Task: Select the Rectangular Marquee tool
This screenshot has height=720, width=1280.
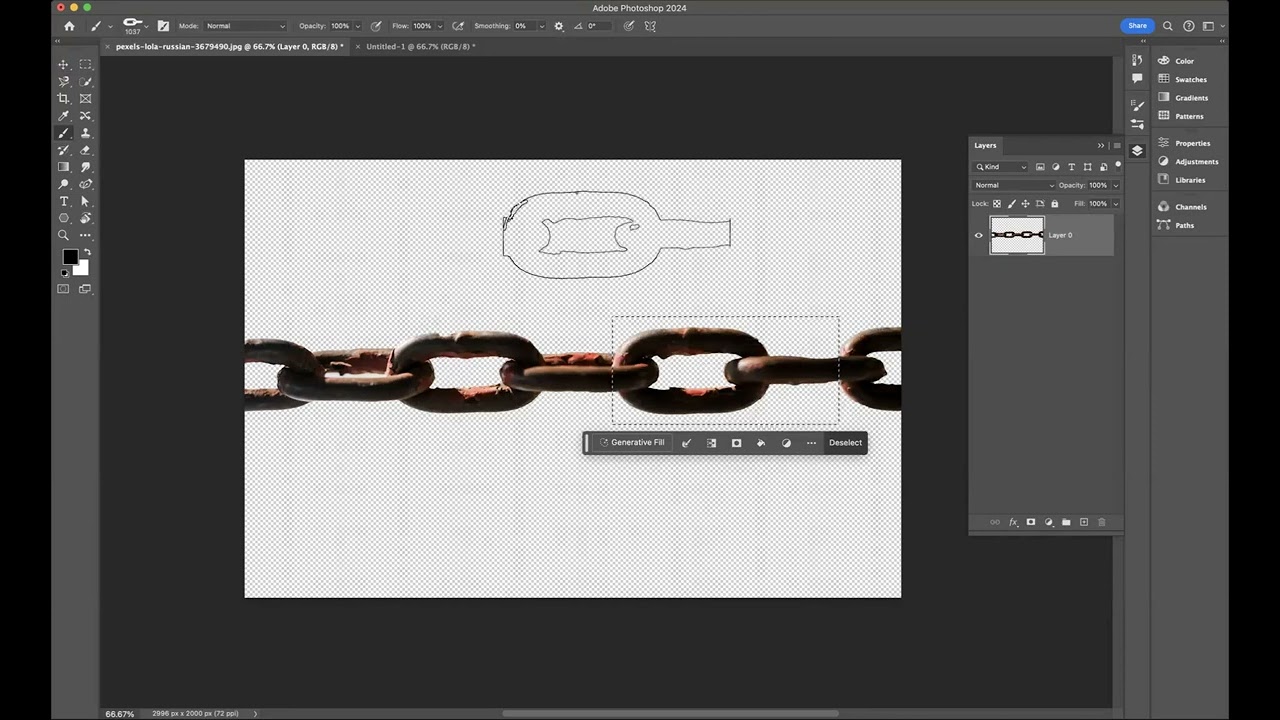Action: point(85,64)
